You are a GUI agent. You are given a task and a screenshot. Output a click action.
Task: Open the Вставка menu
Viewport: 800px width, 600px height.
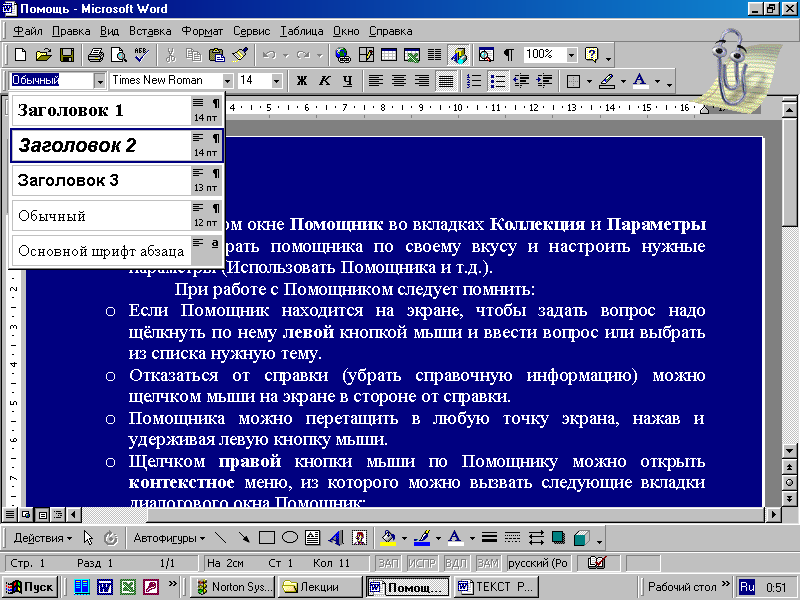150,31
